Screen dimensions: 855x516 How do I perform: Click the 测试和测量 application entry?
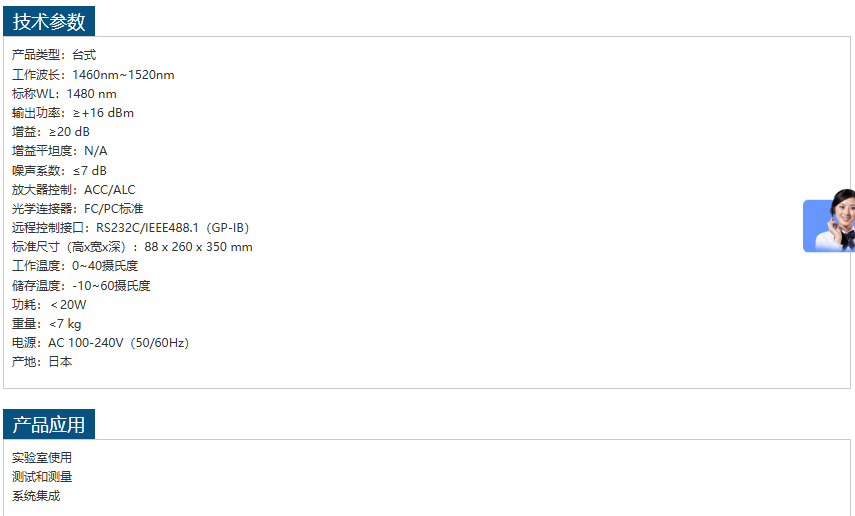coord(42,477)
